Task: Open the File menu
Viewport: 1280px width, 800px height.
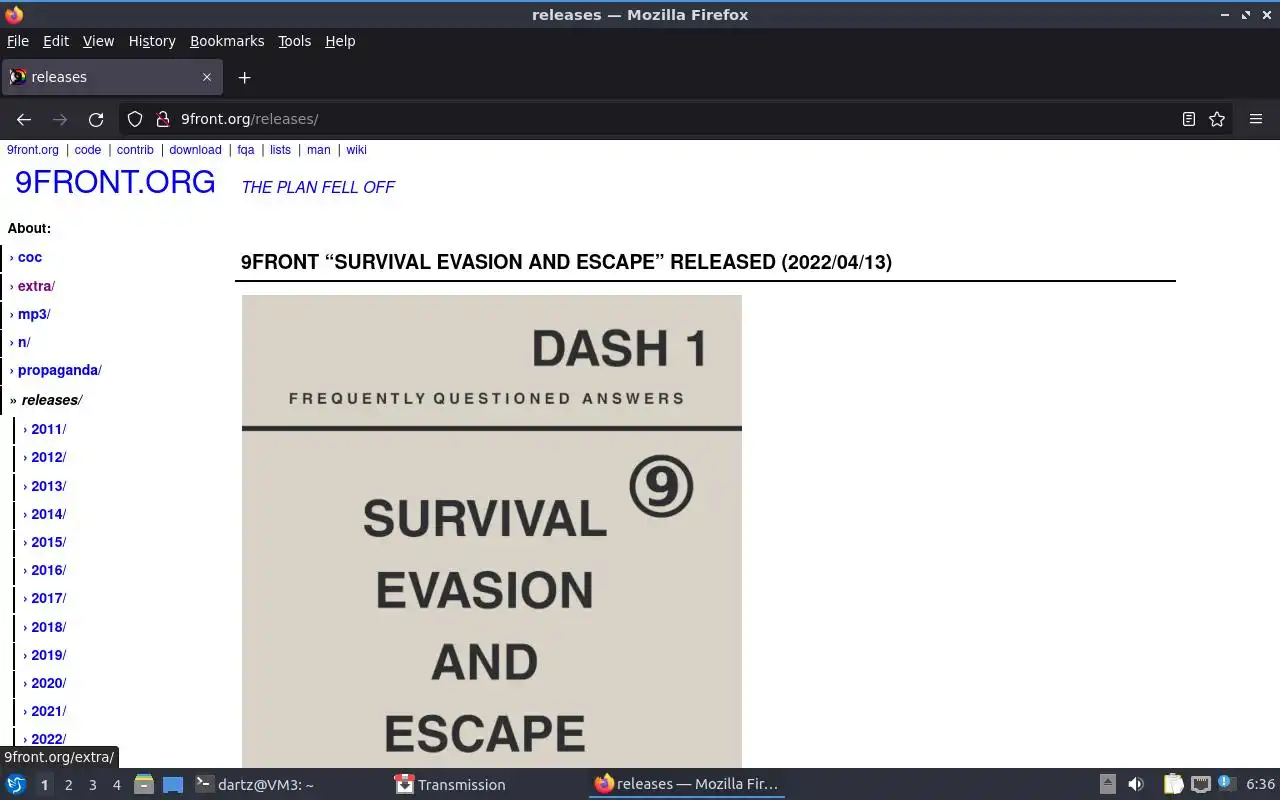Action: coord(18,41)
